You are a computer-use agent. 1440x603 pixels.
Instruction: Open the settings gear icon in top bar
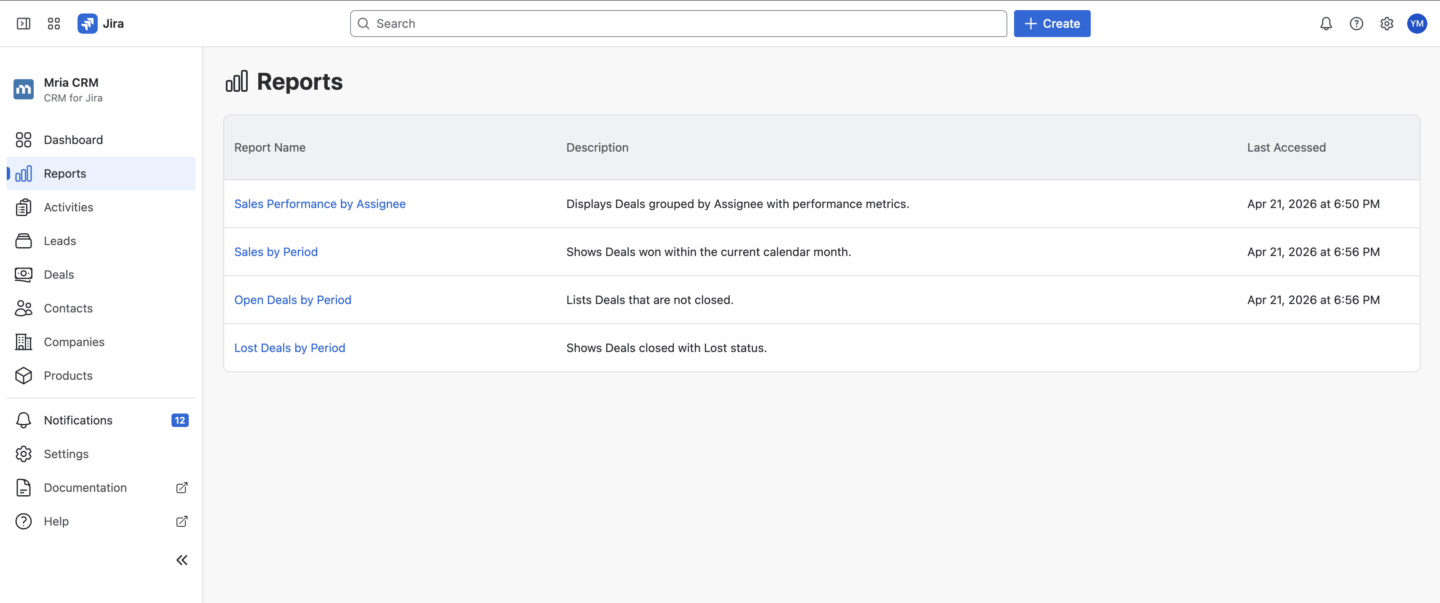click(1386, 24)
